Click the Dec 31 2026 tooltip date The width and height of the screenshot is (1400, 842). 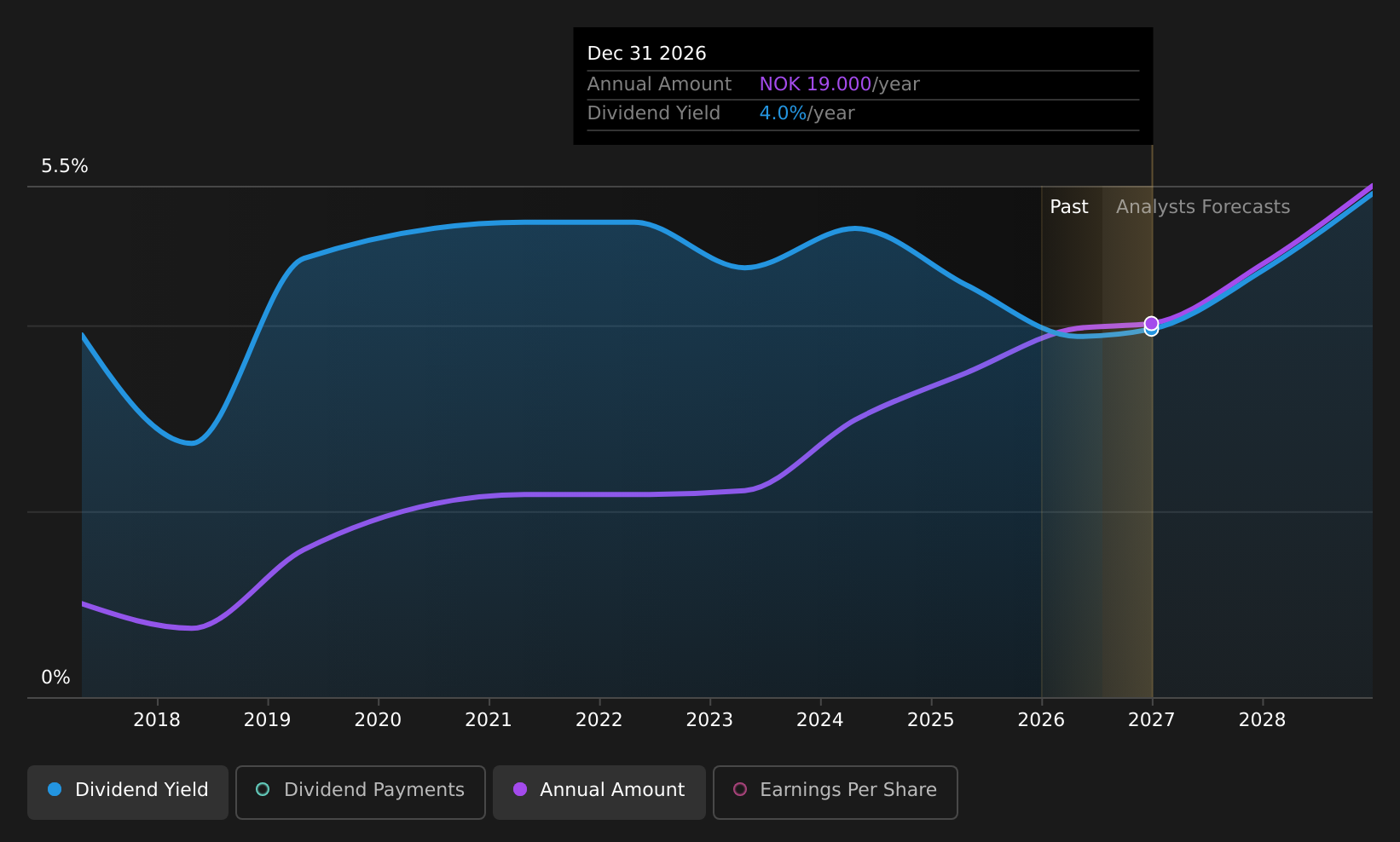coord(647,54)
